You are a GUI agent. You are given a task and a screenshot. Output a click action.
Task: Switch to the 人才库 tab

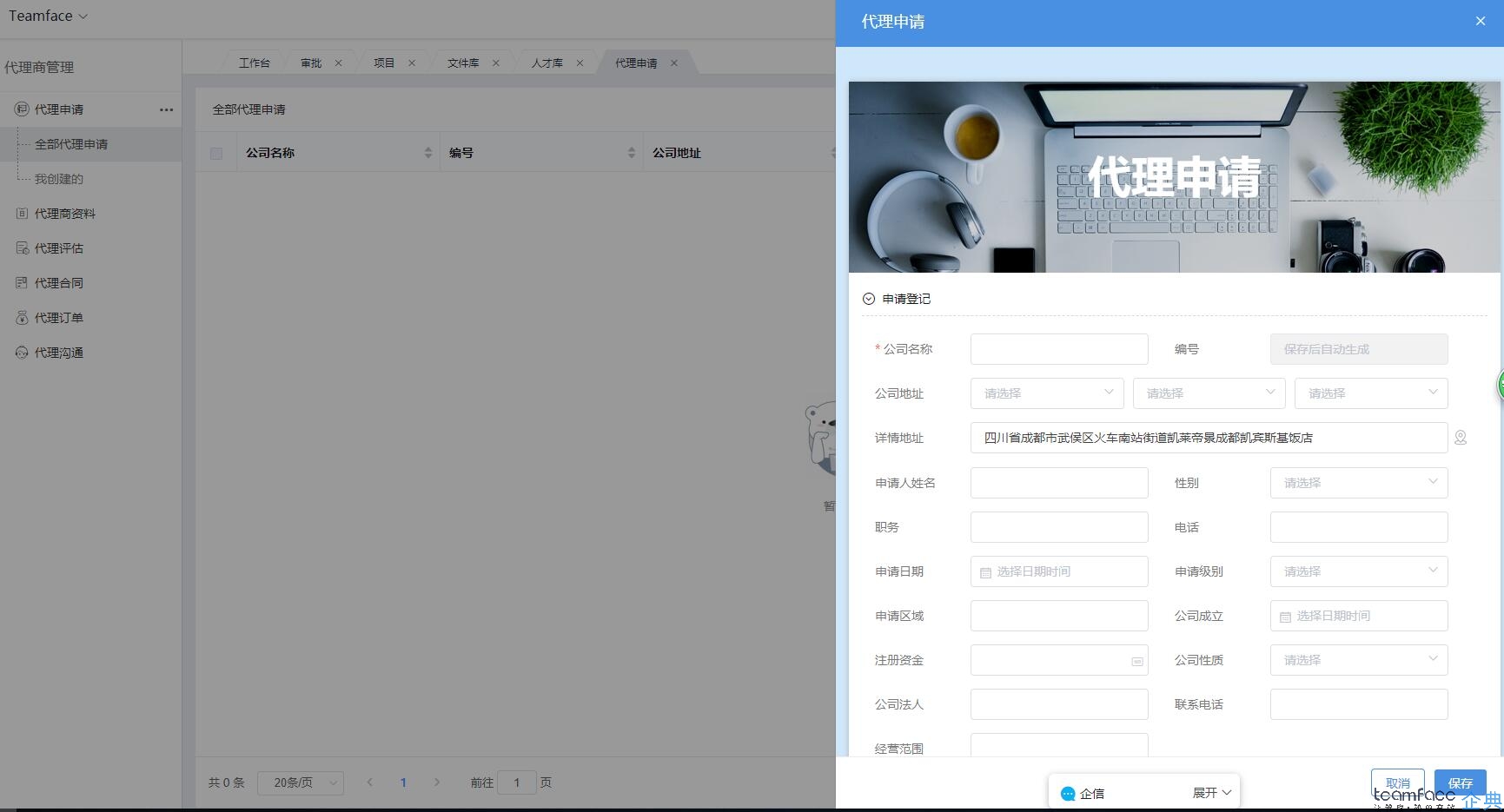(547, 62)
